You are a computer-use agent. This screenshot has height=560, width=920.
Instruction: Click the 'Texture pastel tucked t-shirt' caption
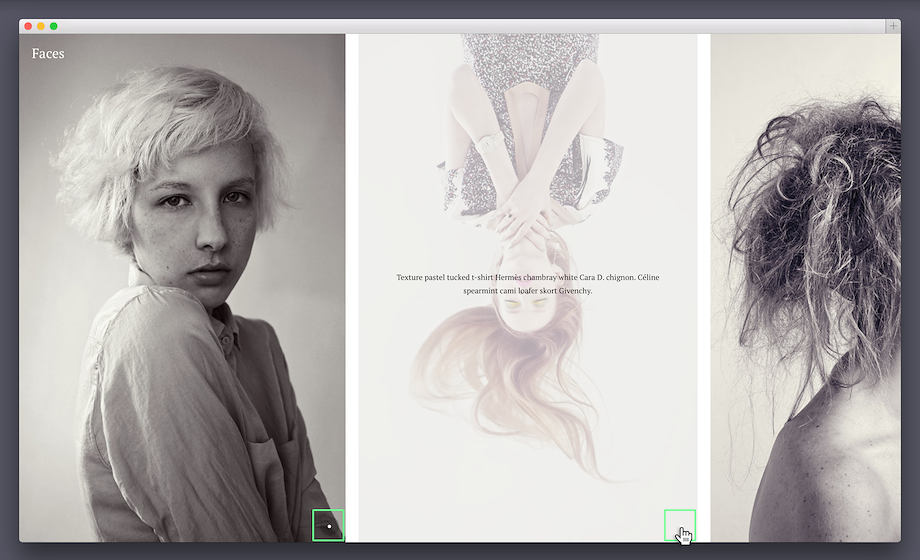tap(527, 284)
